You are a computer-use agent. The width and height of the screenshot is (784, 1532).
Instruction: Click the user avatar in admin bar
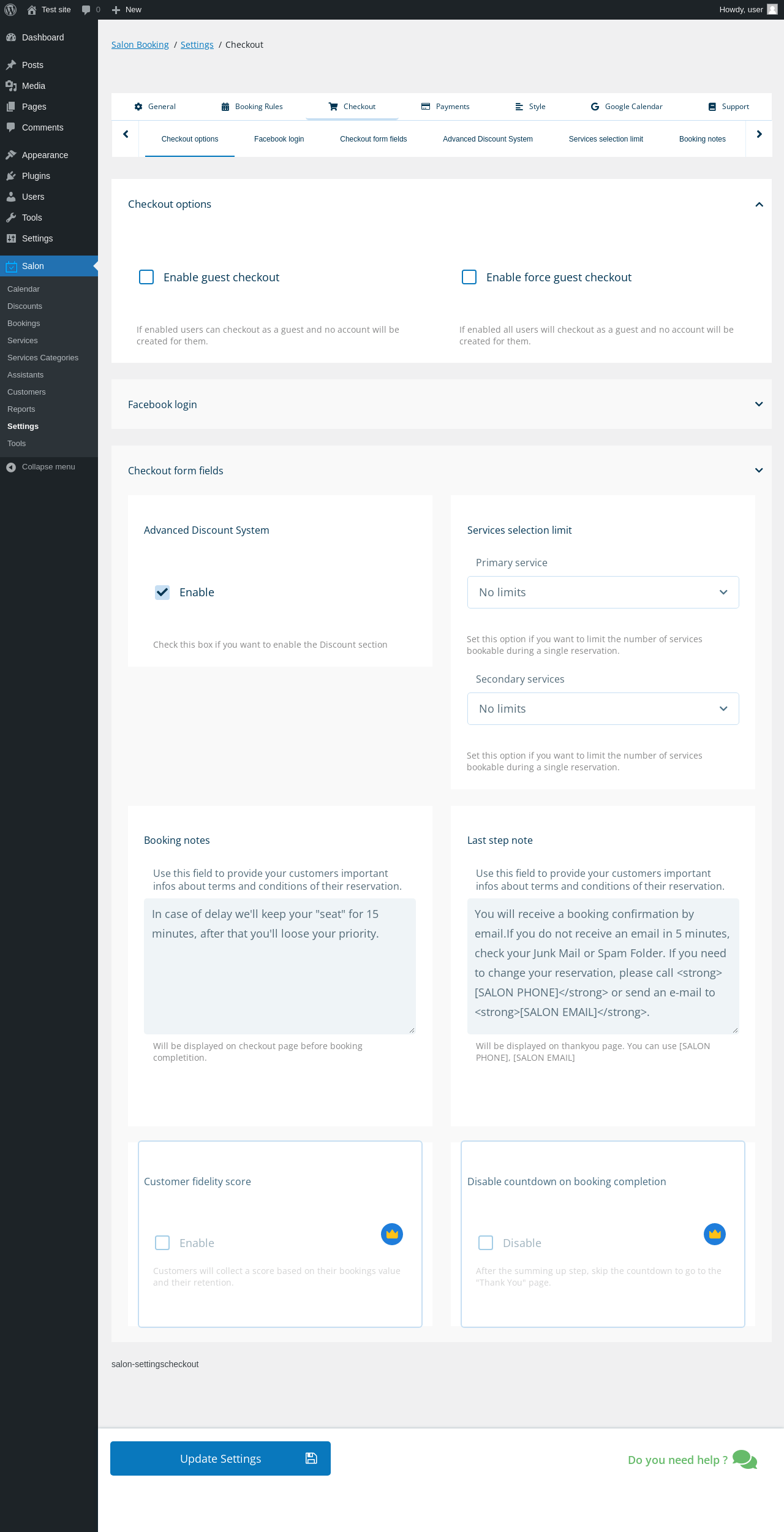(772, 10)
